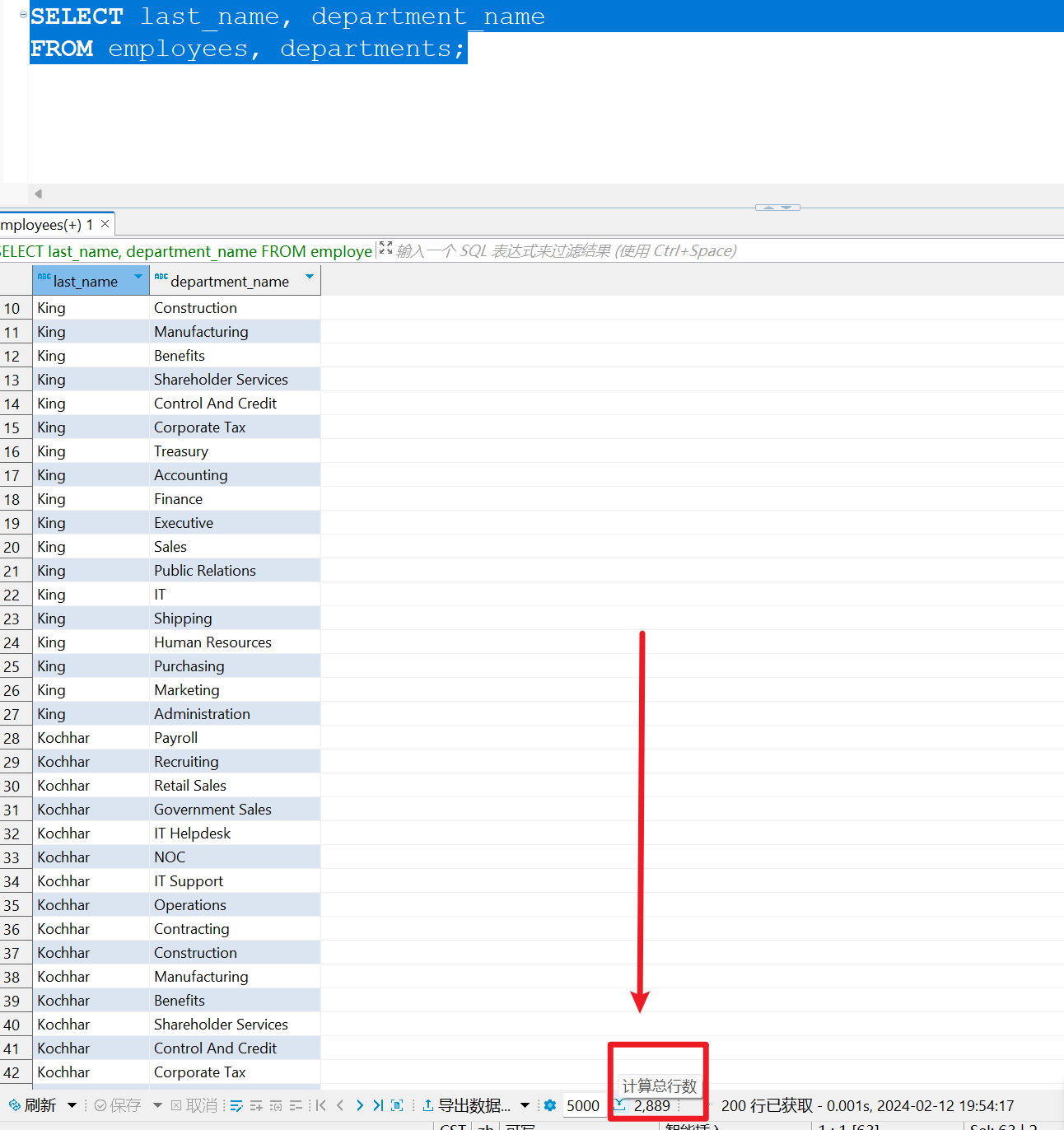Close the employees(+) 1 result tab
The height and width of the screenshot is (1130, 1064).
[105, 224]
